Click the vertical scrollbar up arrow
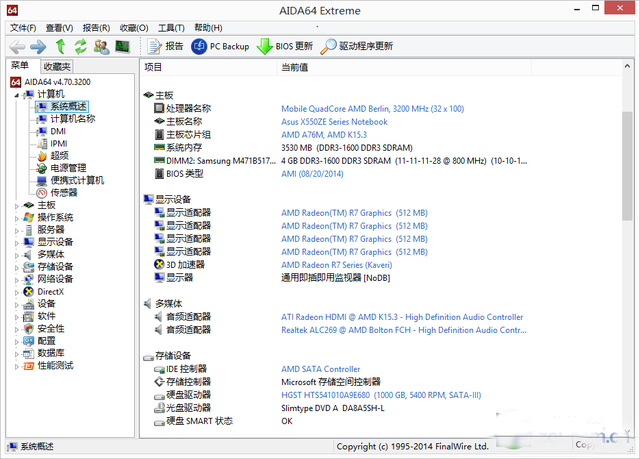640x459 pixels. click(627, 66)
